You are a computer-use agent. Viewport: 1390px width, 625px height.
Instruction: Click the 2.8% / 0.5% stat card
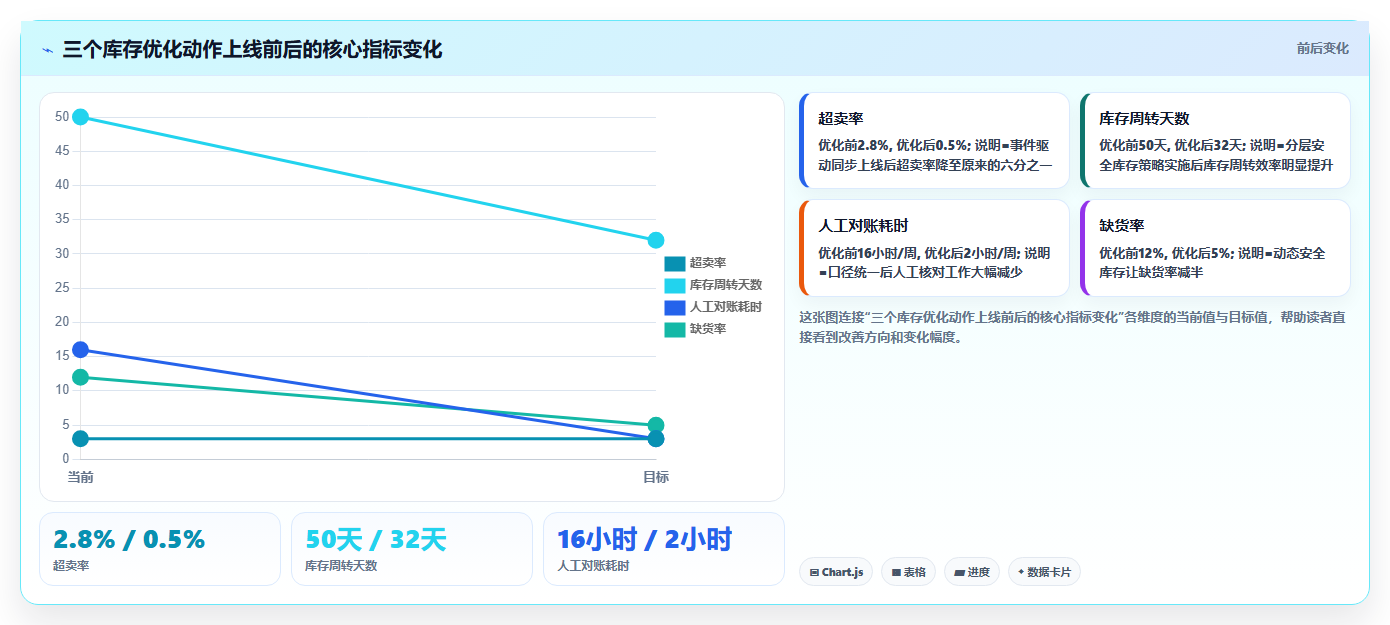click(160, 549)
